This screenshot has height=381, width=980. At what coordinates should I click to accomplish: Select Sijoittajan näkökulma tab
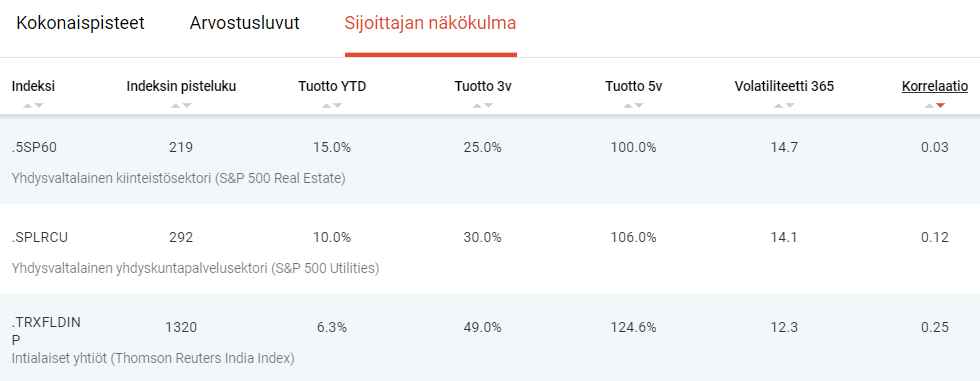[x=431, y=24]
